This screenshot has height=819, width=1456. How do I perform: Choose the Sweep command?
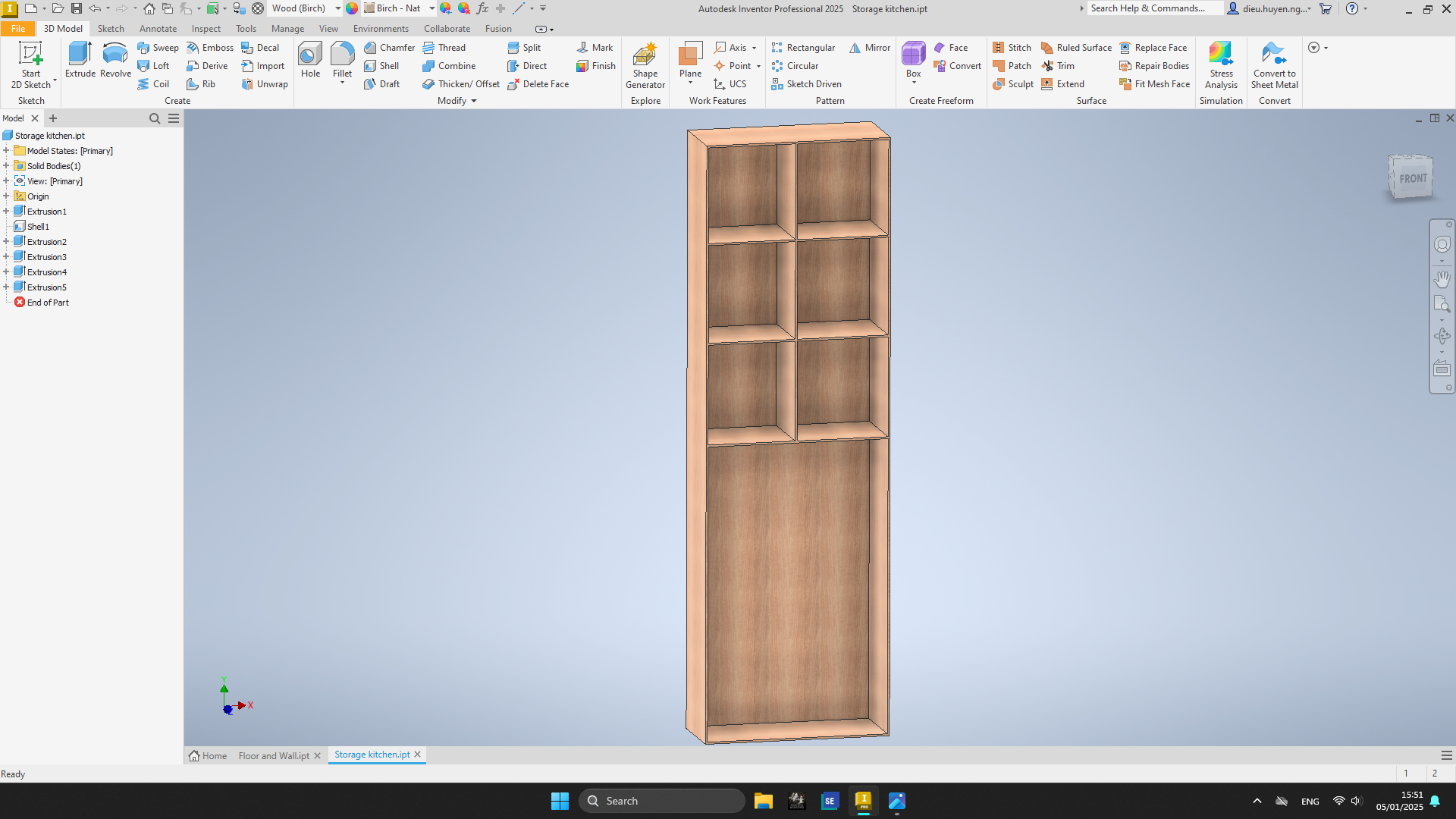pyautogui.click(x=158, y=47)
